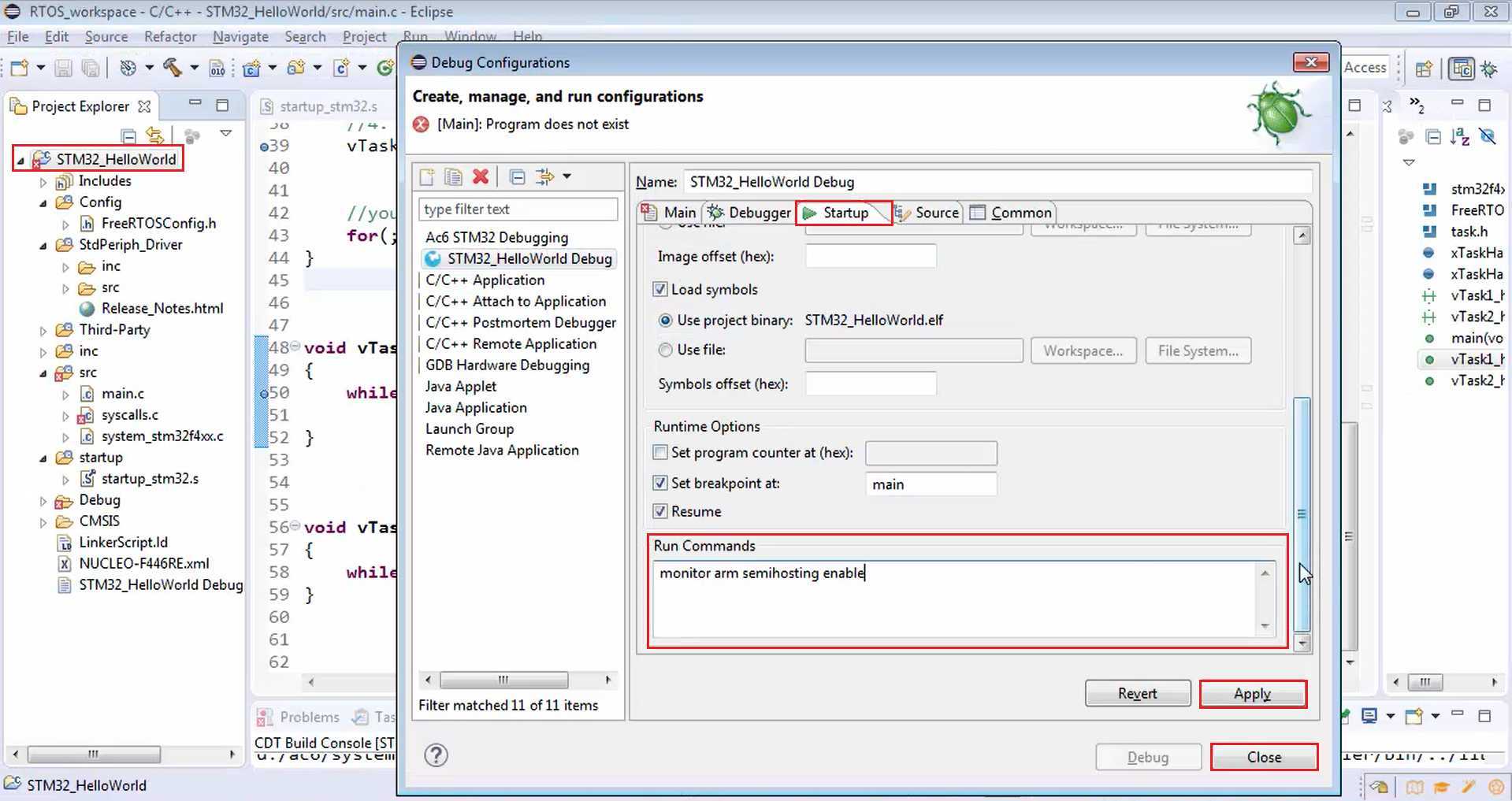Switch to Debug perspective bug icon

pos(1489,69)
